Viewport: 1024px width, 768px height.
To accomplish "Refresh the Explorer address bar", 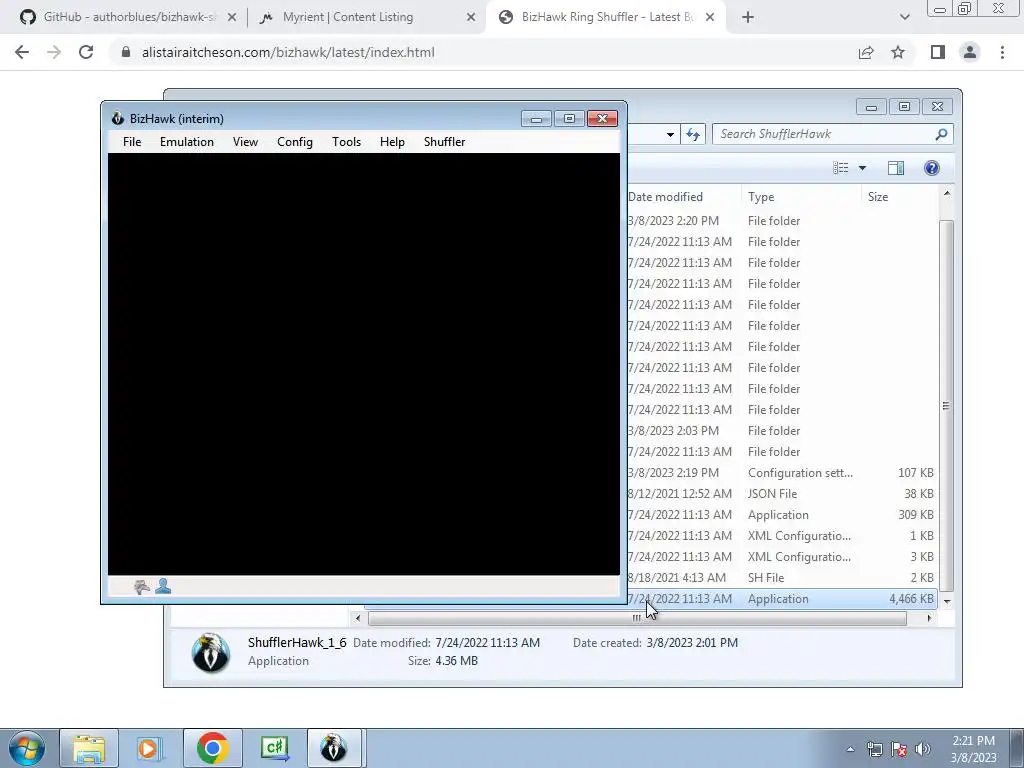I will 693,135.
